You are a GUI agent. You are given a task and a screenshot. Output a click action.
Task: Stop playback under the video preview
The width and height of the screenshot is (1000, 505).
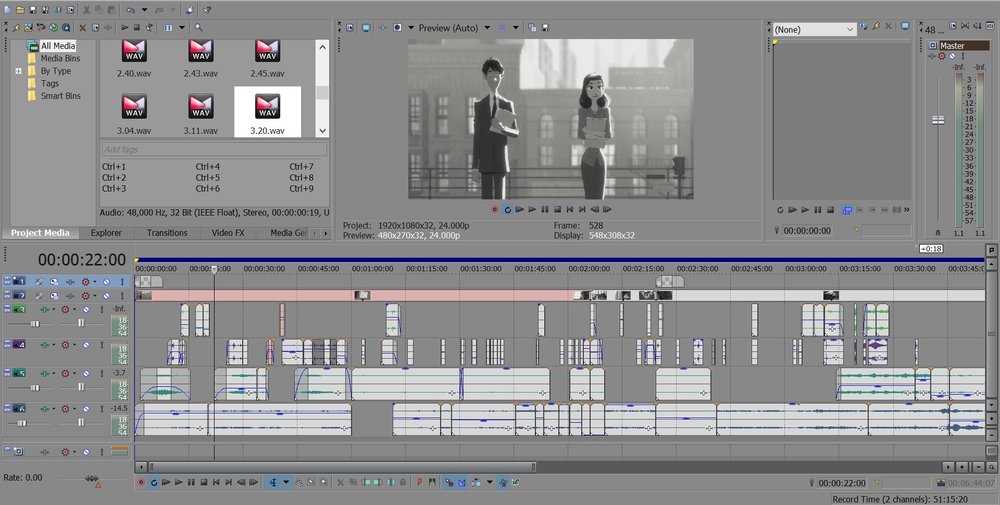[x=557, y=209]
